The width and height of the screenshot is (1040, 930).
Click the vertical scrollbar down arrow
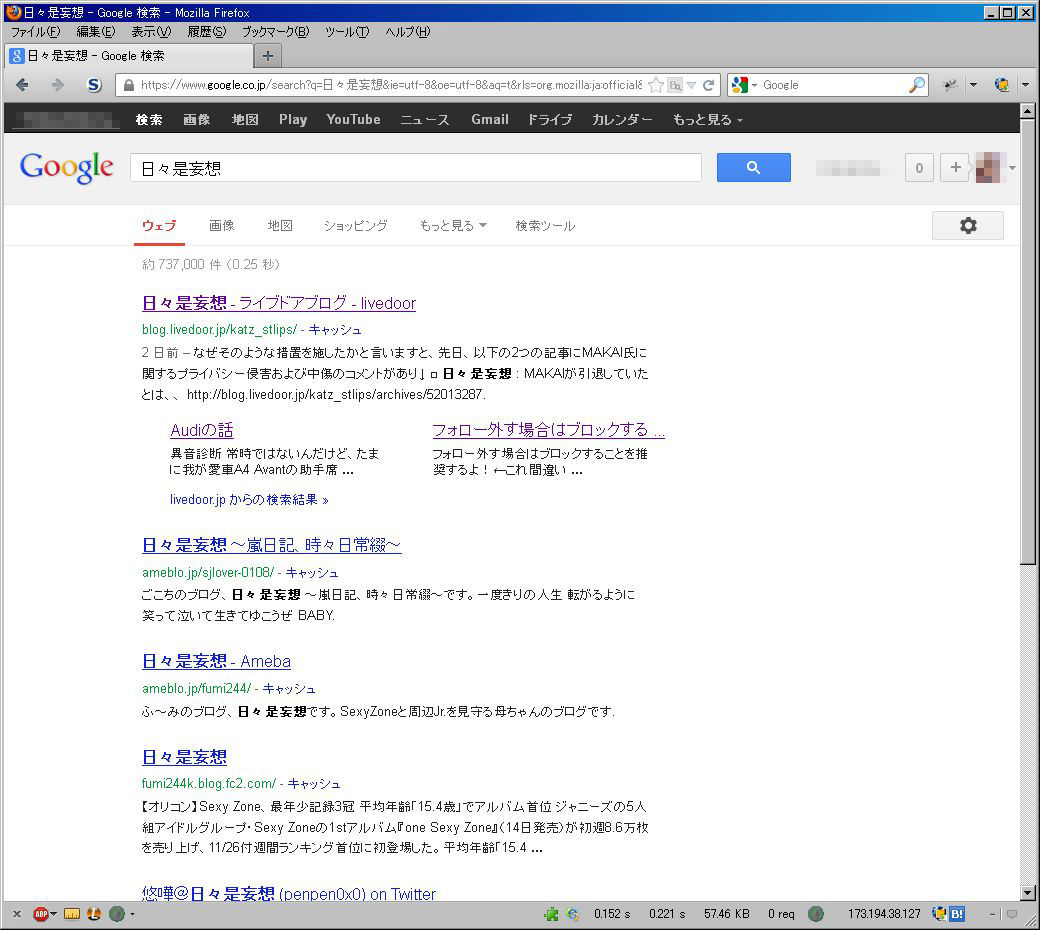(x=1027, y=893)
